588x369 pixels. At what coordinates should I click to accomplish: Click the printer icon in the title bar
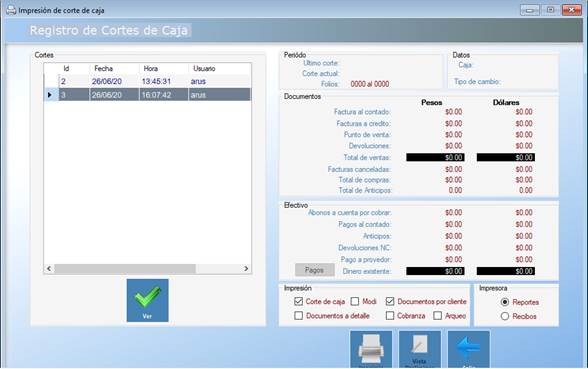point(11,10)
